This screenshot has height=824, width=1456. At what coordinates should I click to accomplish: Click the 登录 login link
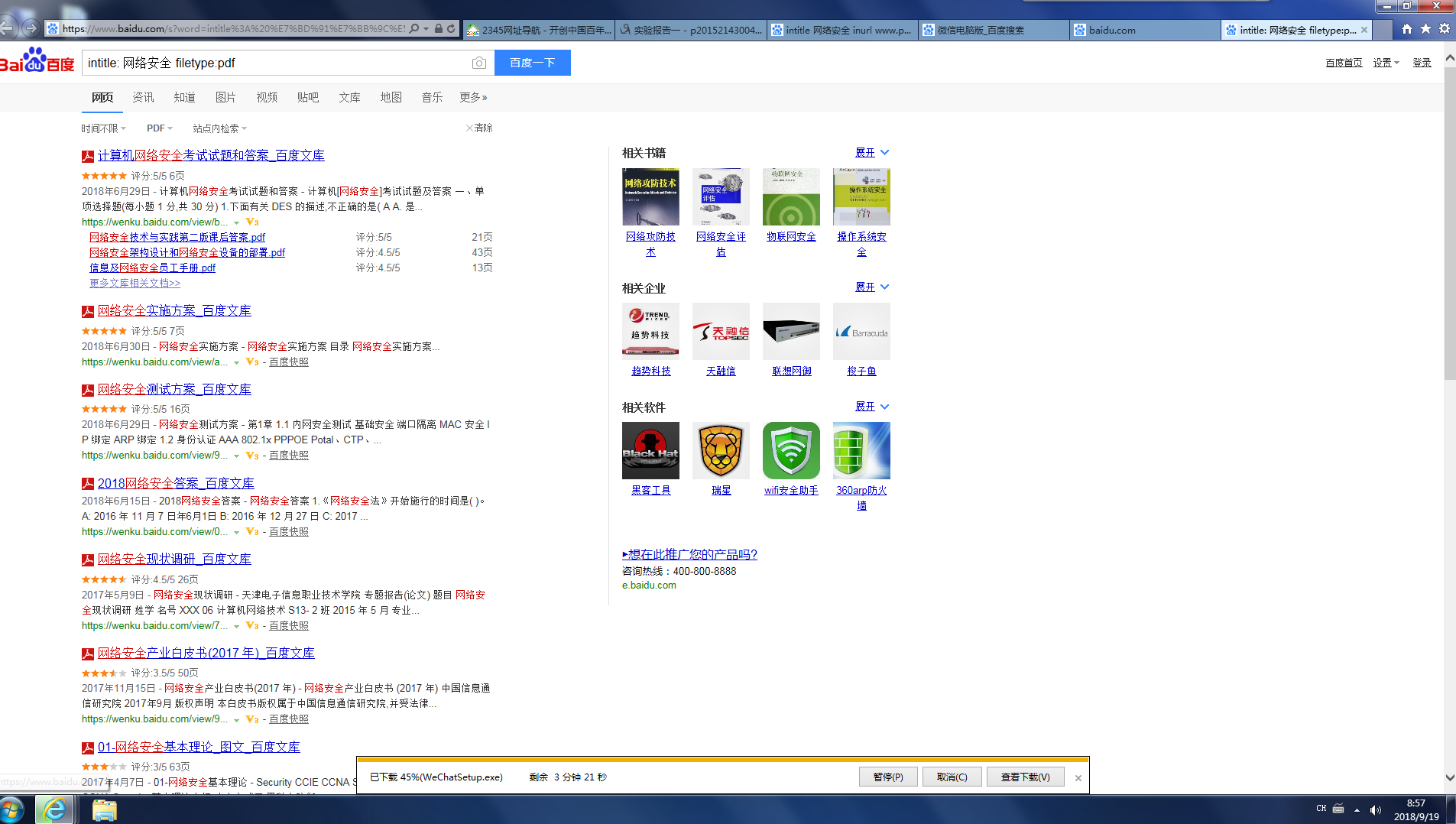click(x=1422, y=63)
